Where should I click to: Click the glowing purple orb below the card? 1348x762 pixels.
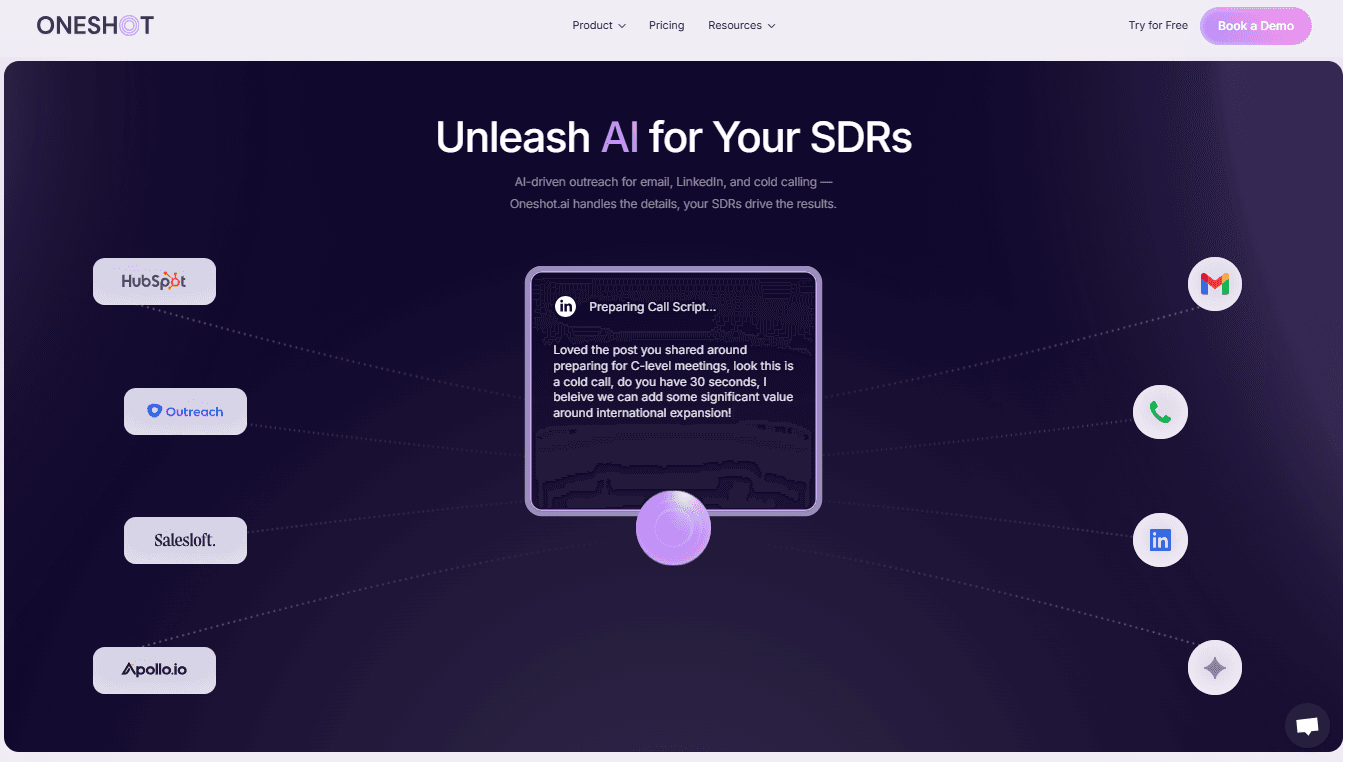click(x=673, y=527)
